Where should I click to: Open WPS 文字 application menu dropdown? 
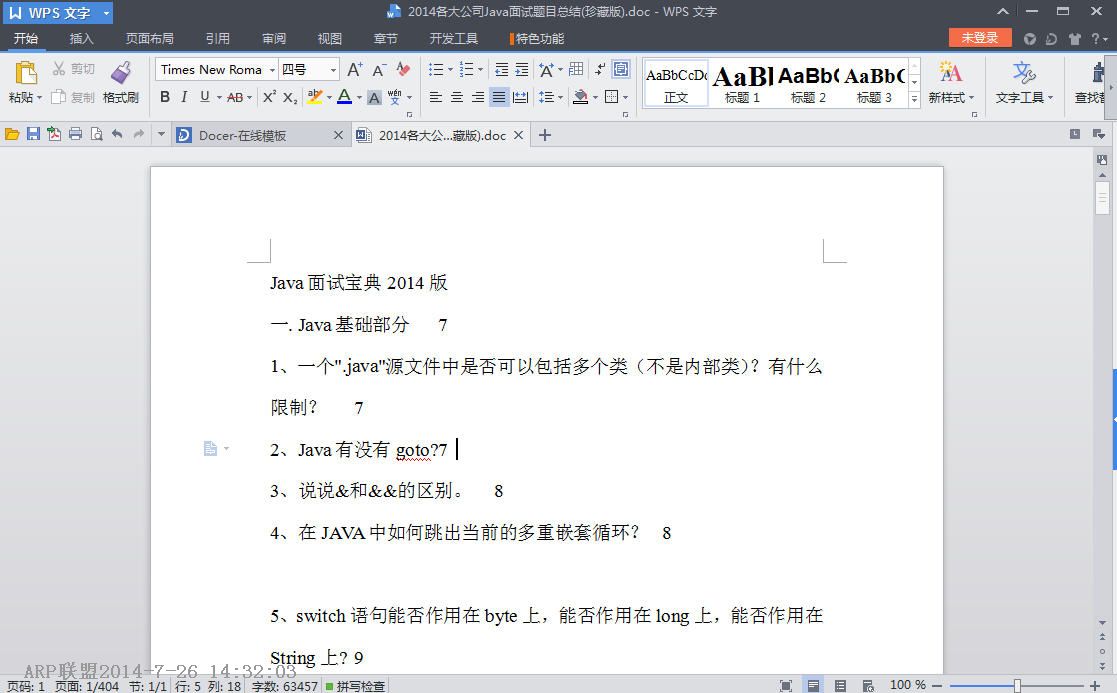107,13
